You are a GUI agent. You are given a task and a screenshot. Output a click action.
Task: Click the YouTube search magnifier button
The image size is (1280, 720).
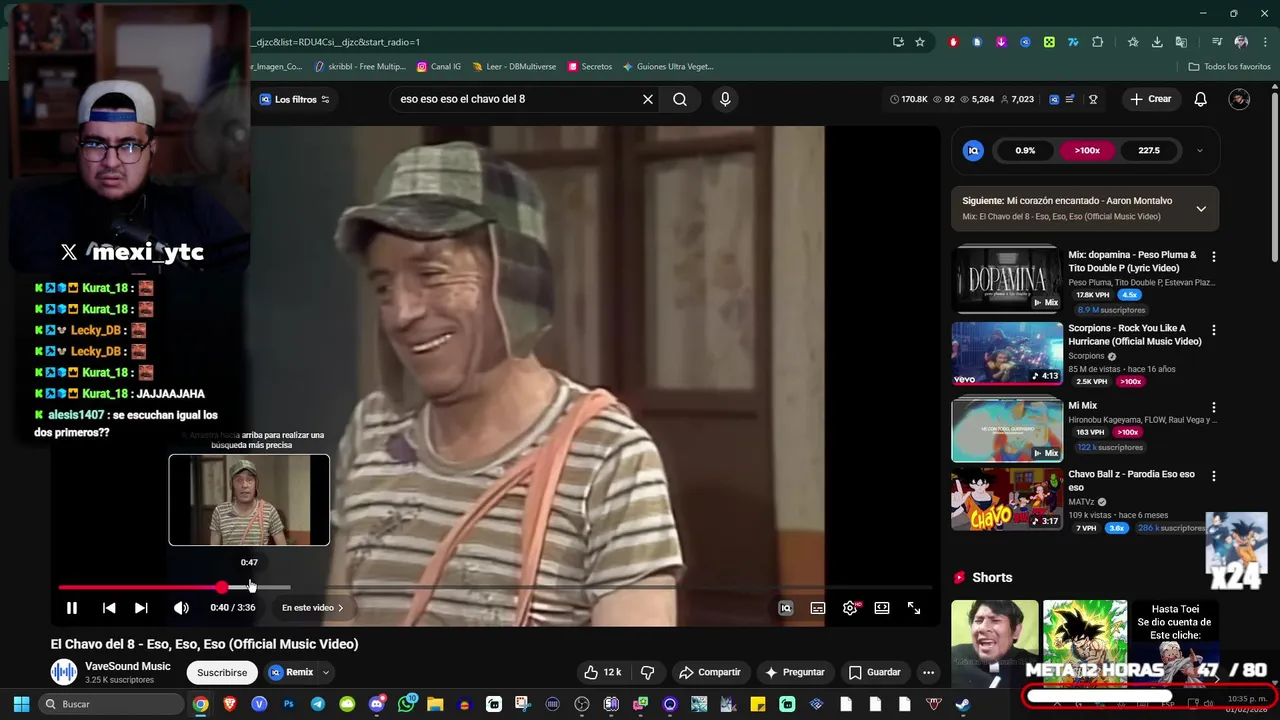(680, 99)
